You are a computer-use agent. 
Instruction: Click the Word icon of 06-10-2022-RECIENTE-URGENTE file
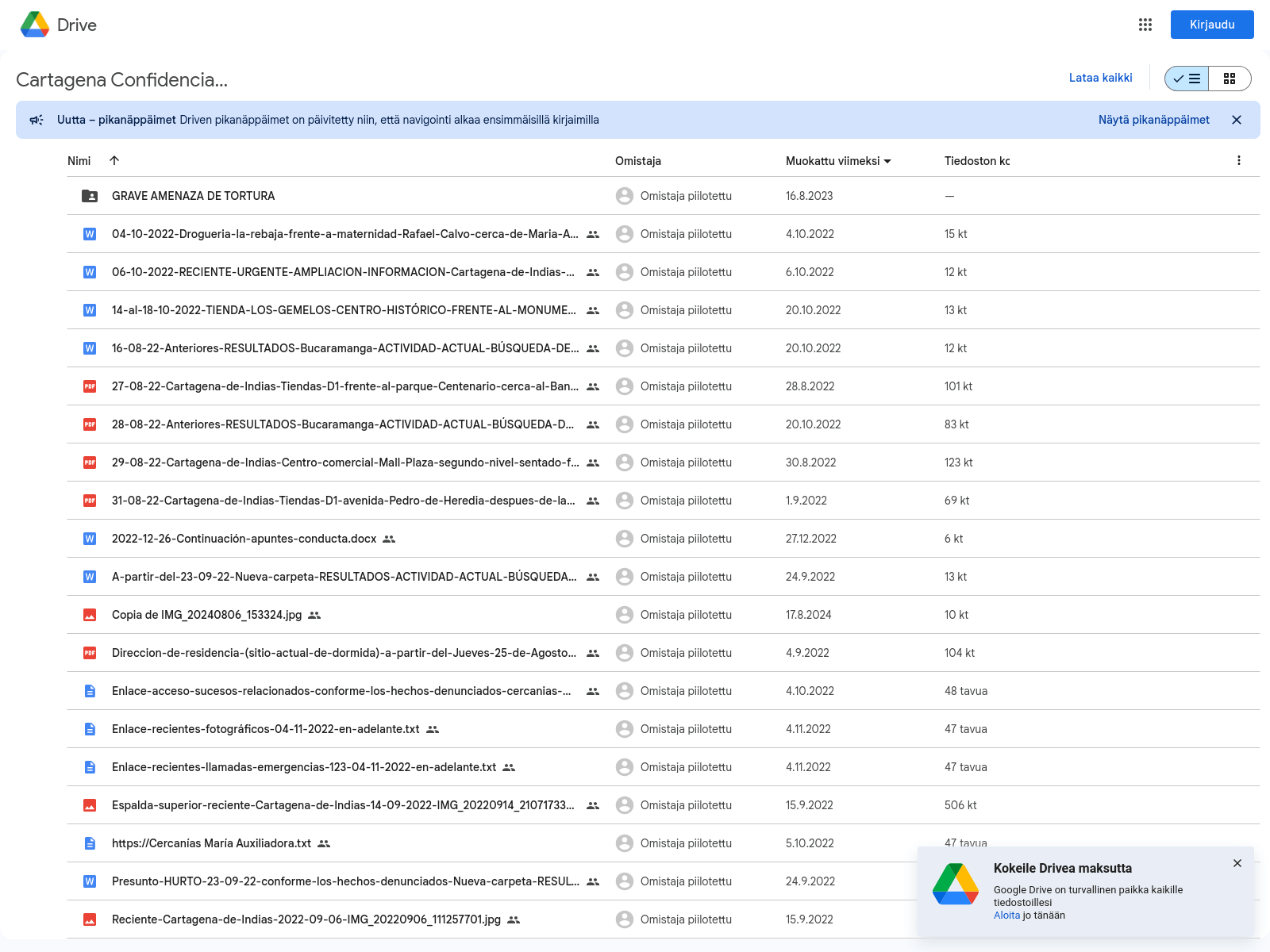click(x=90, y=272)
